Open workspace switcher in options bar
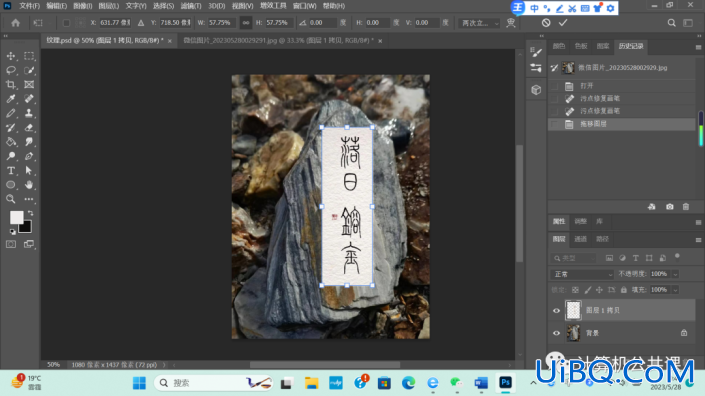Image resolution: width=705 pixels, height=396 pixels. (688, 22)
